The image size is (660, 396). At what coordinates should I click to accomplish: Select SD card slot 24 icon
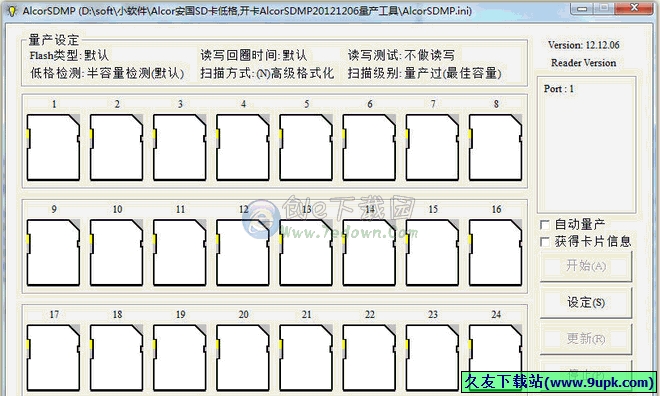coord(495,358)
